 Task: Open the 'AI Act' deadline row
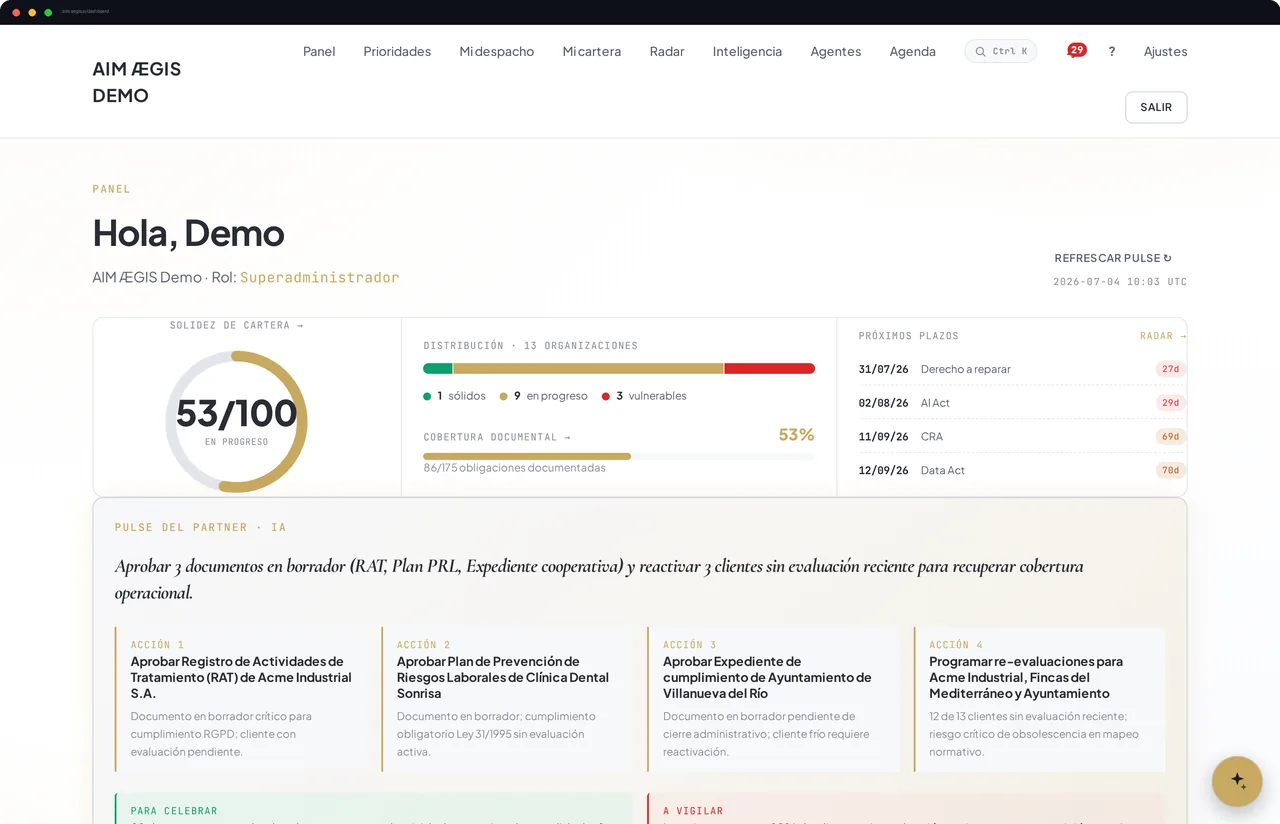pos(1022,403)
